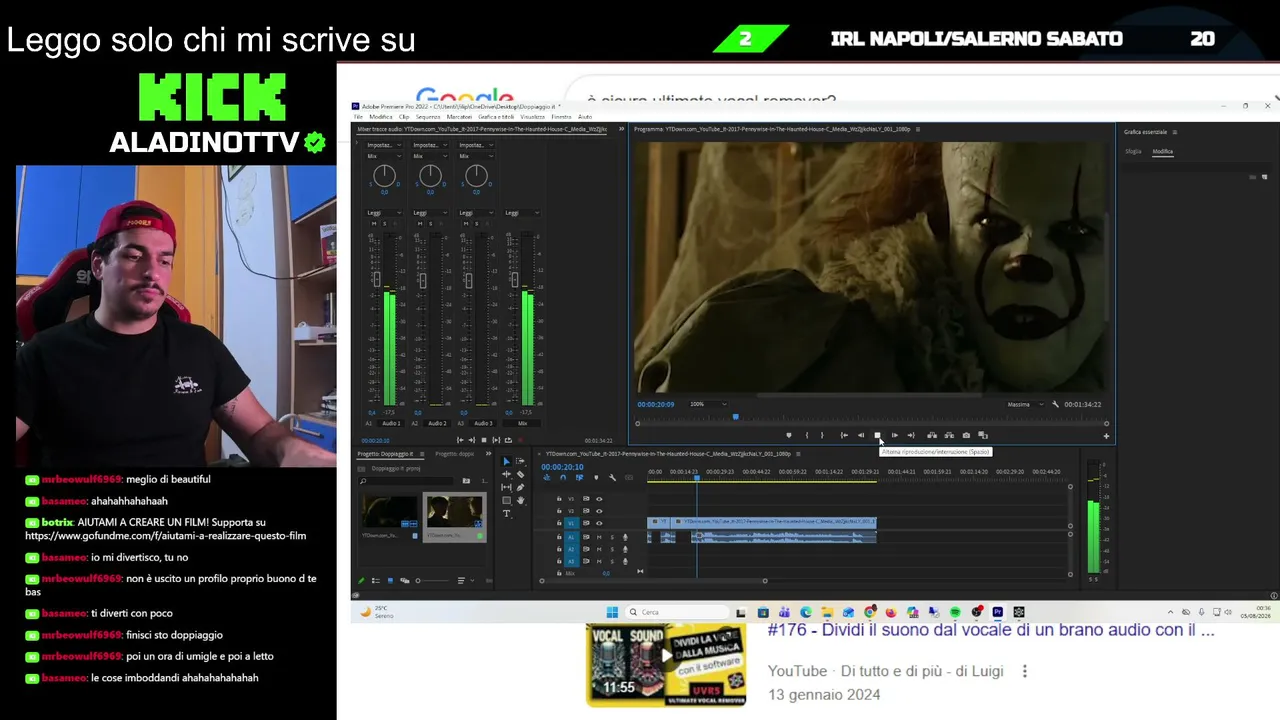
Task: Enable voice-over record on track A1
Action: coord(625,537)
